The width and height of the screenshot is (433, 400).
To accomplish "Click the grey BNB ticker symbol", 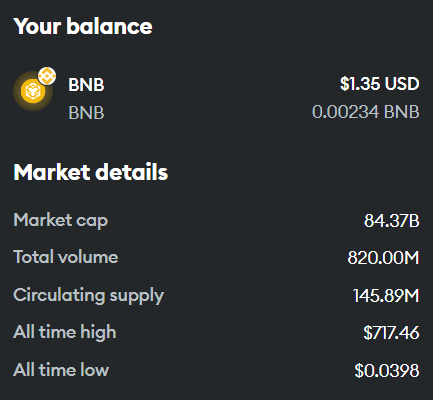I will click(x=86, y=113).
